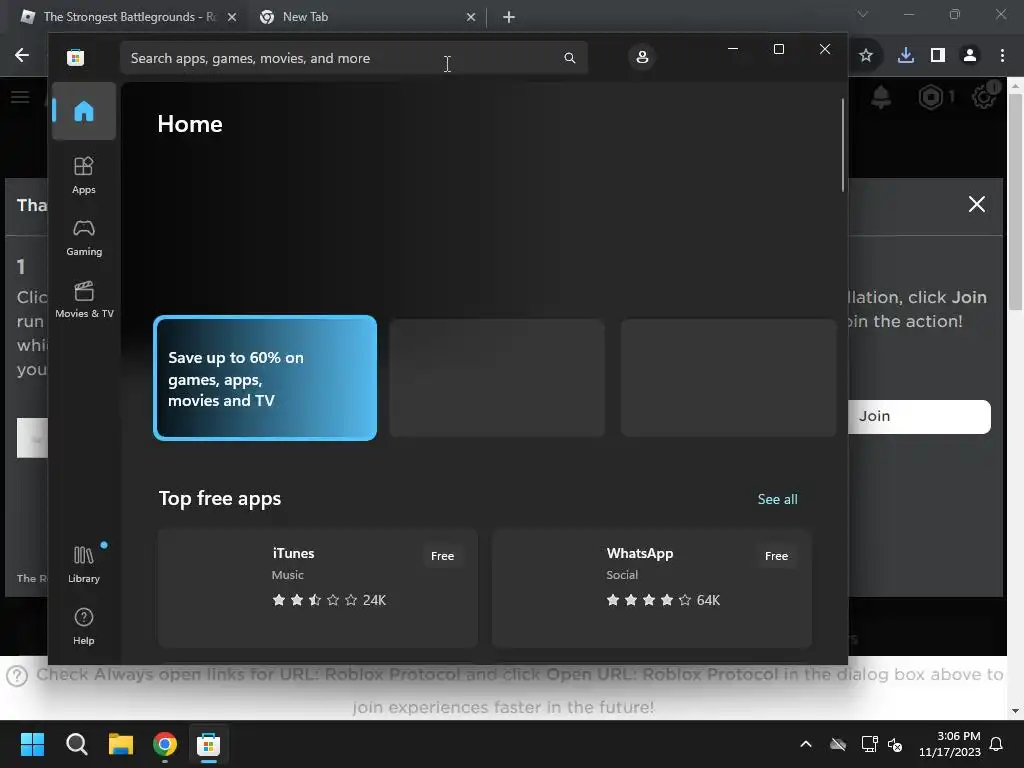Open Google Chrome from the taskbar

[165, 744]
